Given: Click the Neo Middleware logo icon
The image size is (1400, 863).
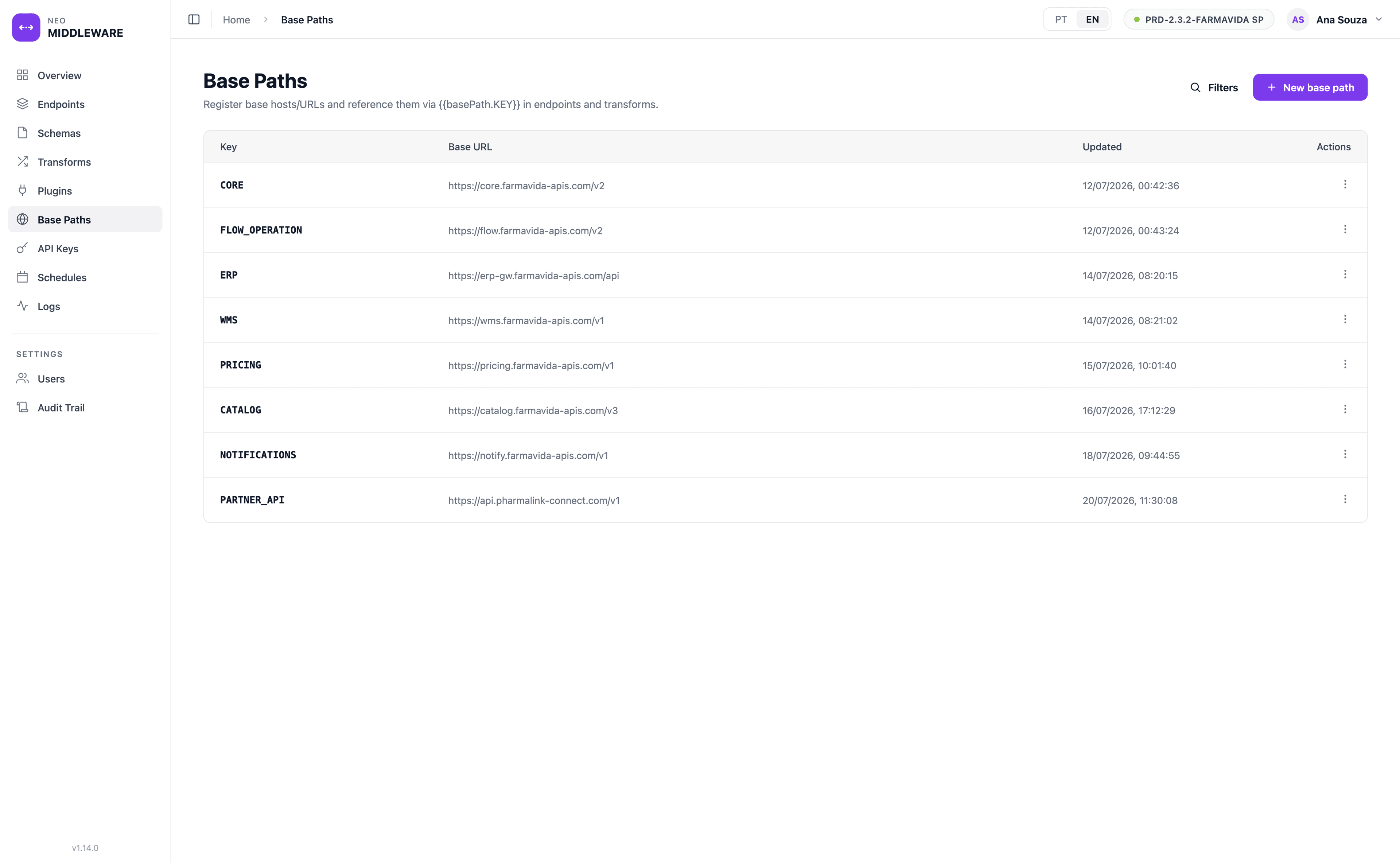Looking at the screenshot, I should 26,27.
